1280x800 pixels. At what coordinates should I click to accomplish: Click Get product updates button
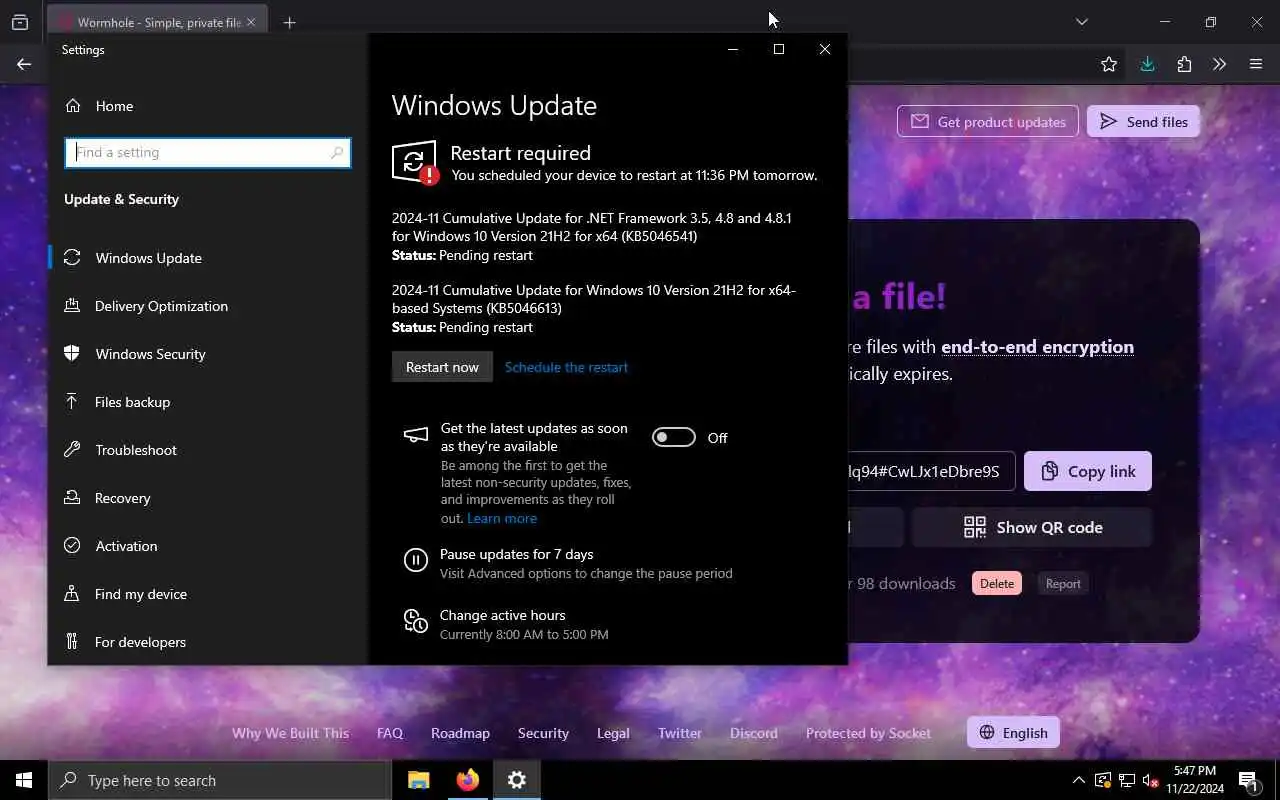click(988, 122)
